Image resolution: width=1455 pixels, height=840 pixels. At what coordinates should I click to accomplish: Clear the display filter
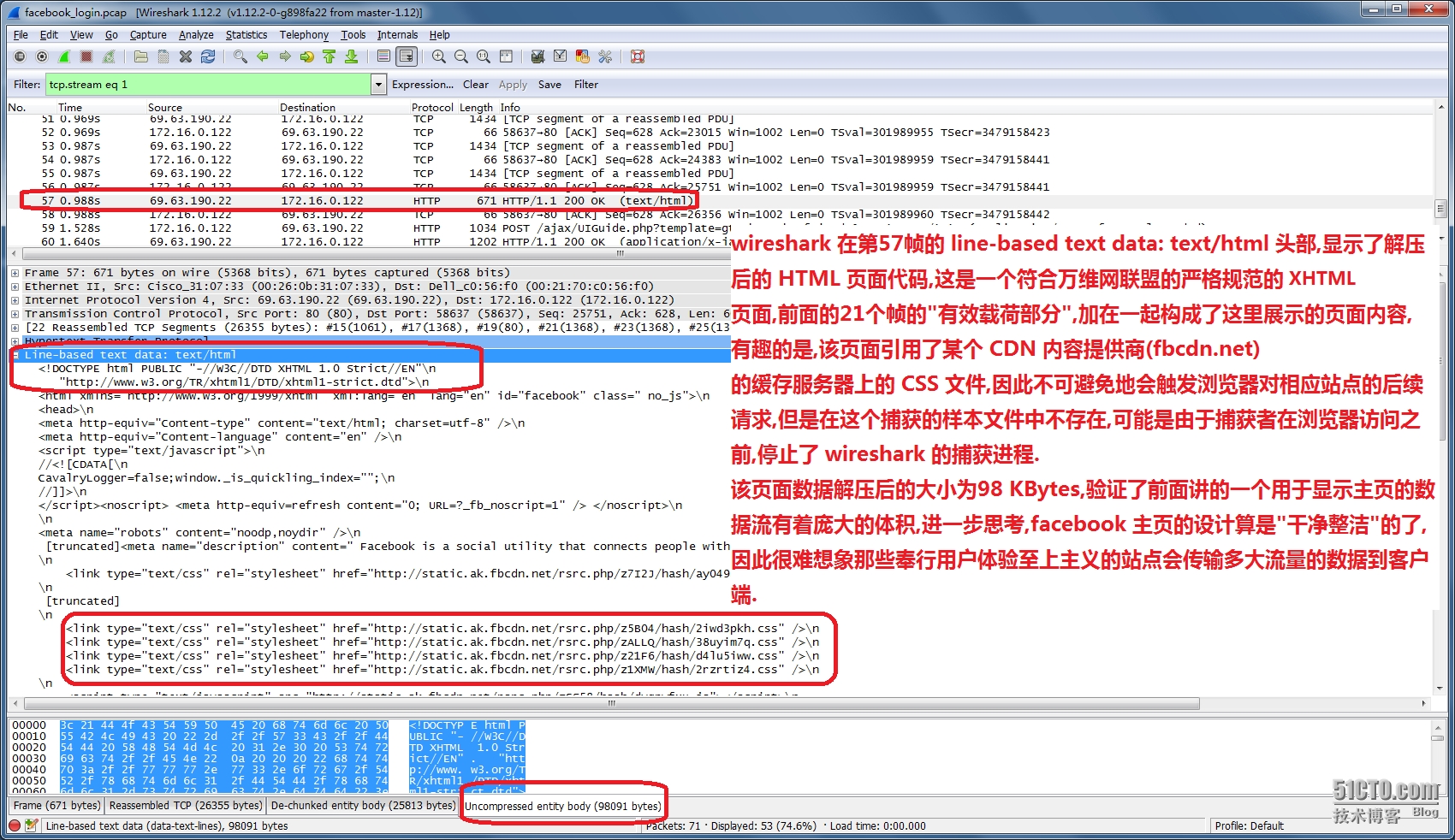pyautogui.click(x=476, y=85)
